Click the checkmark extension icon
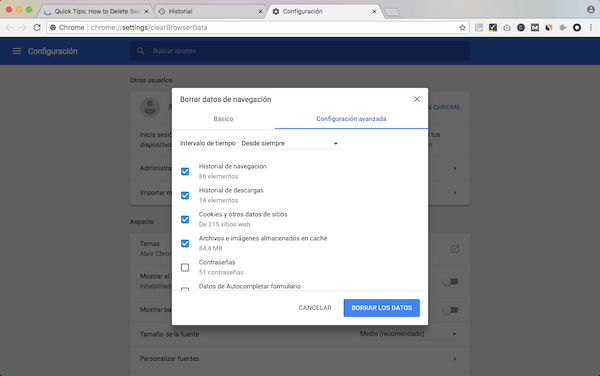This screenshot has height=376, width=600. [x=493, y=28]
